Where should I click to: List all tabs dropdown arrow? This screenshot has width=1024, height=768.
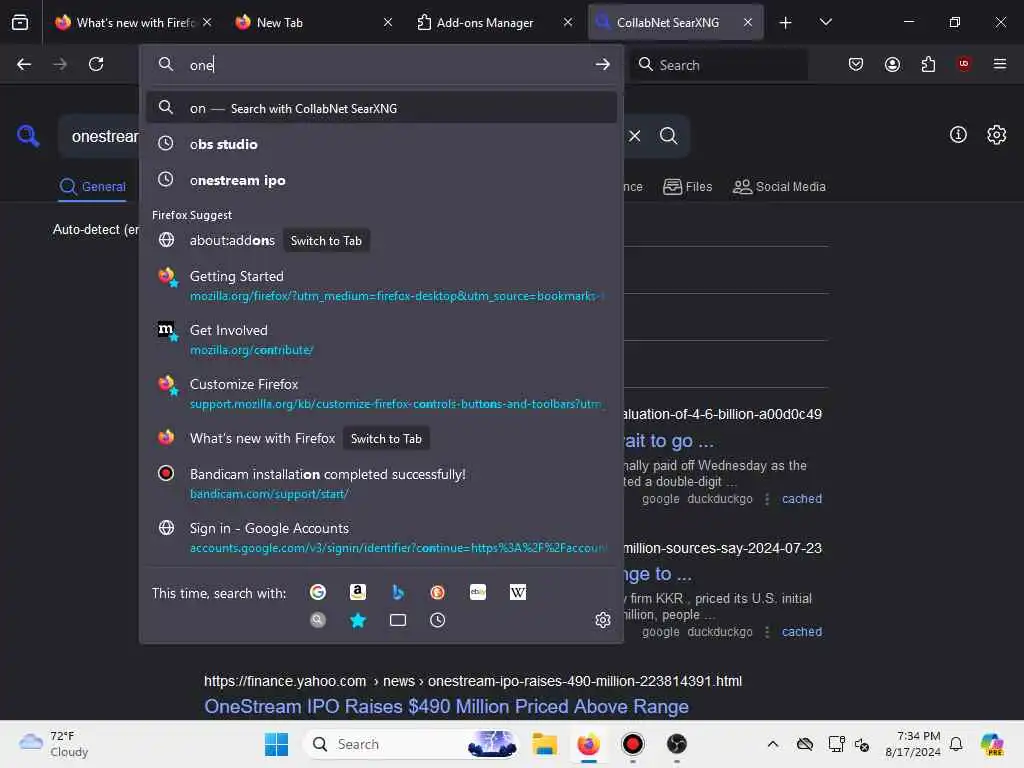tap(825, 22)
